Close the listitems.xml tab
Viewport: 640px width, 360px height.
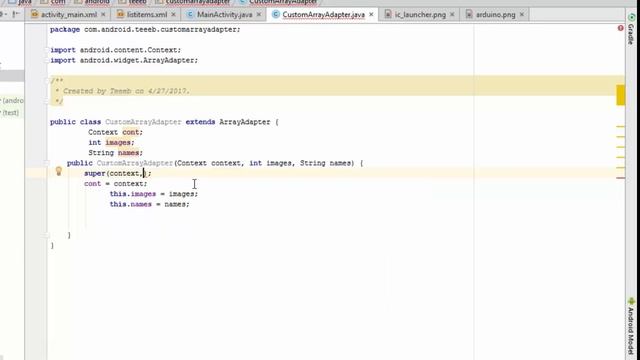coord(173,15)
